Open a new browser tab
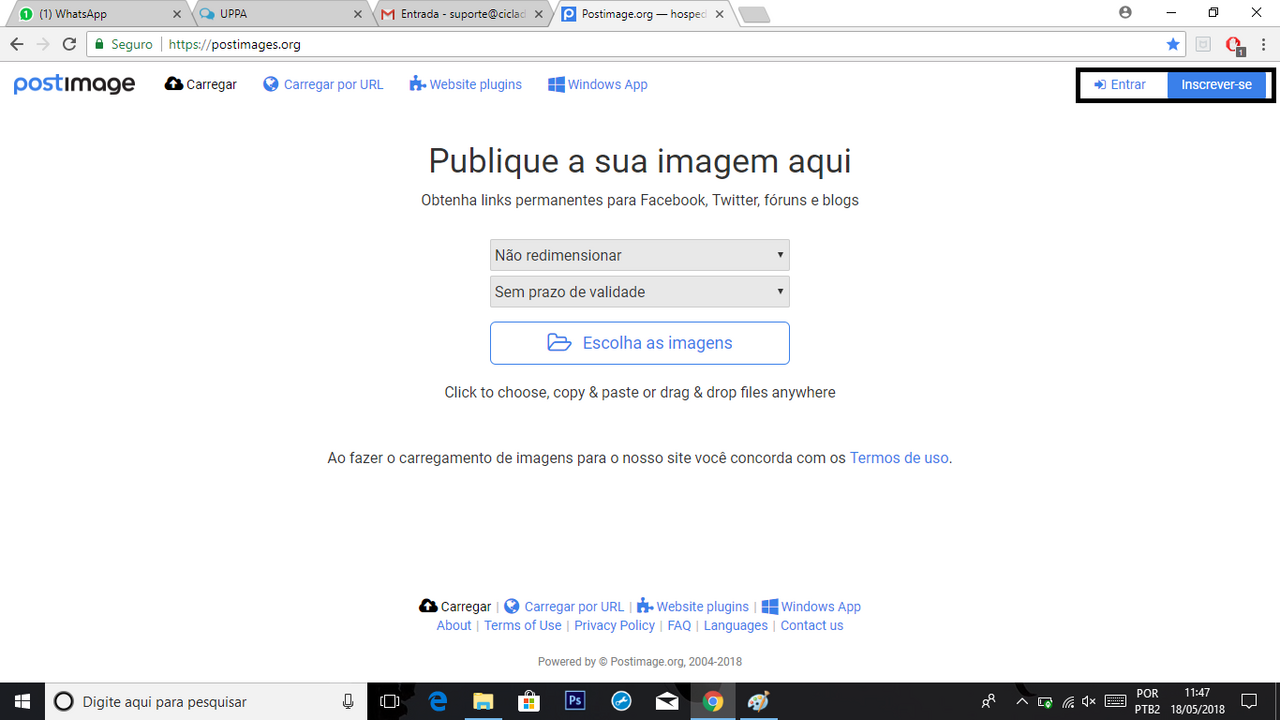This screenshot has height=720, width=1280. pos(753,14)
